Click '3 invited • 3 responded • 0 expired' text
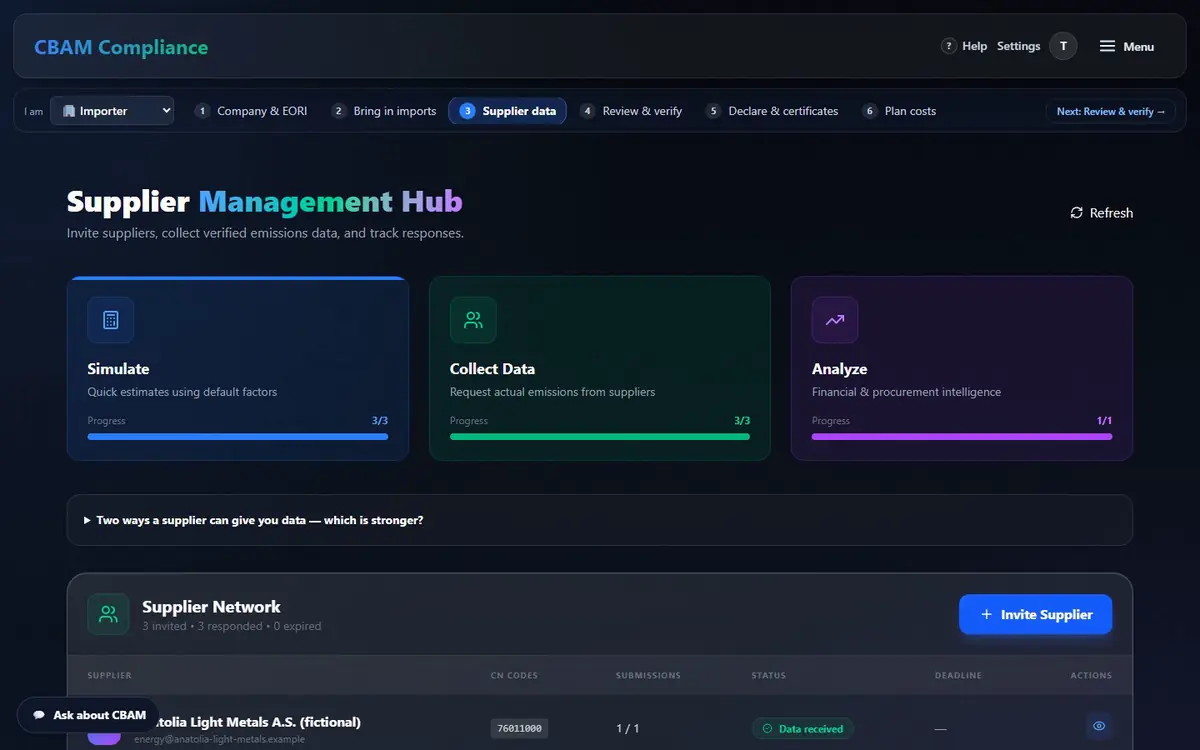Image resolution: width=1200 pixels, height=750 pixels. pyautogui.click(x=232, y=626)
